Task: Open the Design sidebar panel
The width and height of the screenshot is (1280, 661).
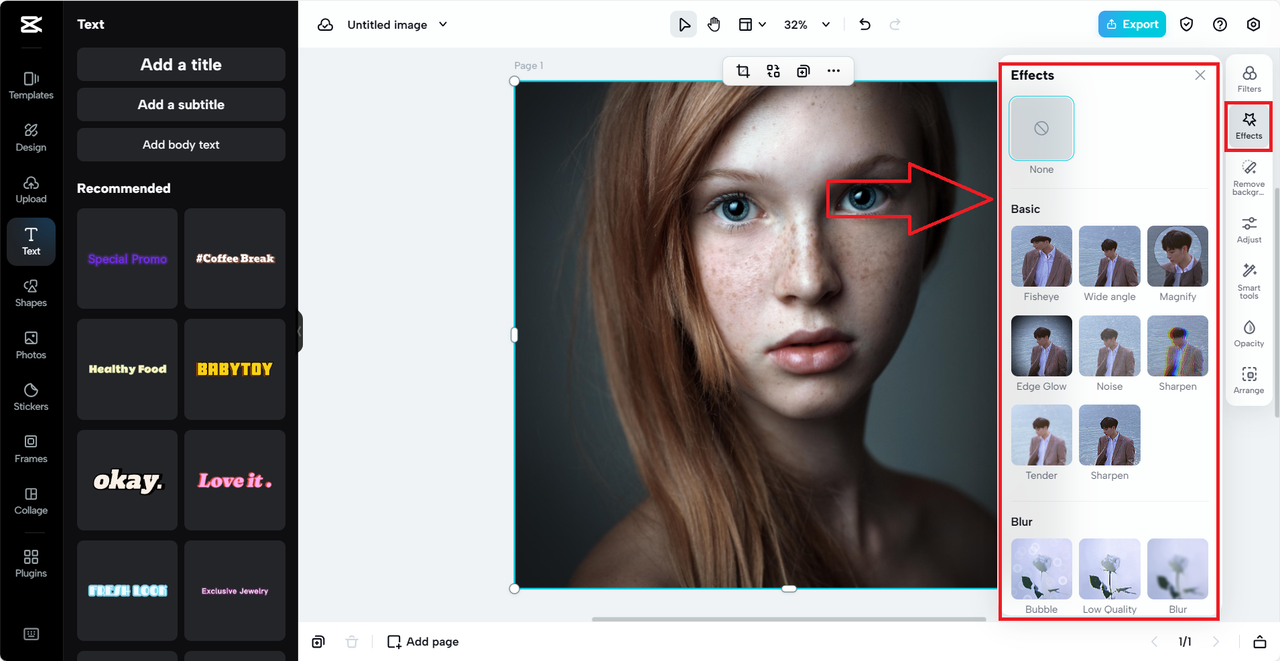Action: pyautogui.click(x=31, y=137)
